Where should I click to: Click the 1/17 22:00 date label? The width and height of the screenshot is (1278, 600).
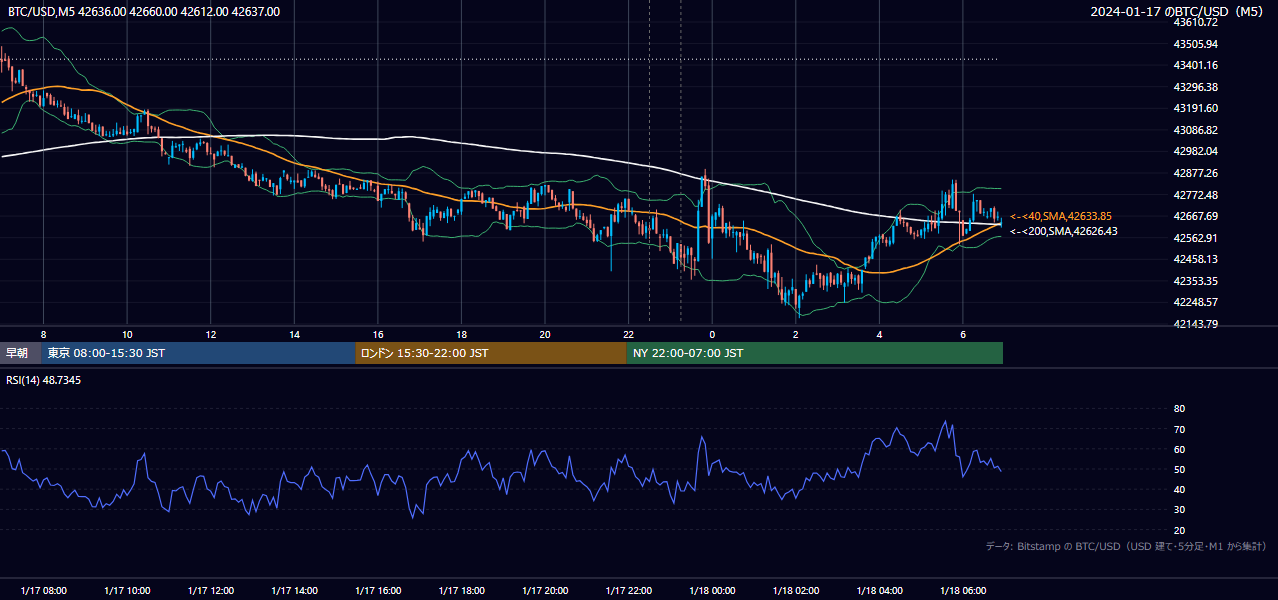click(x=628, y=591)
